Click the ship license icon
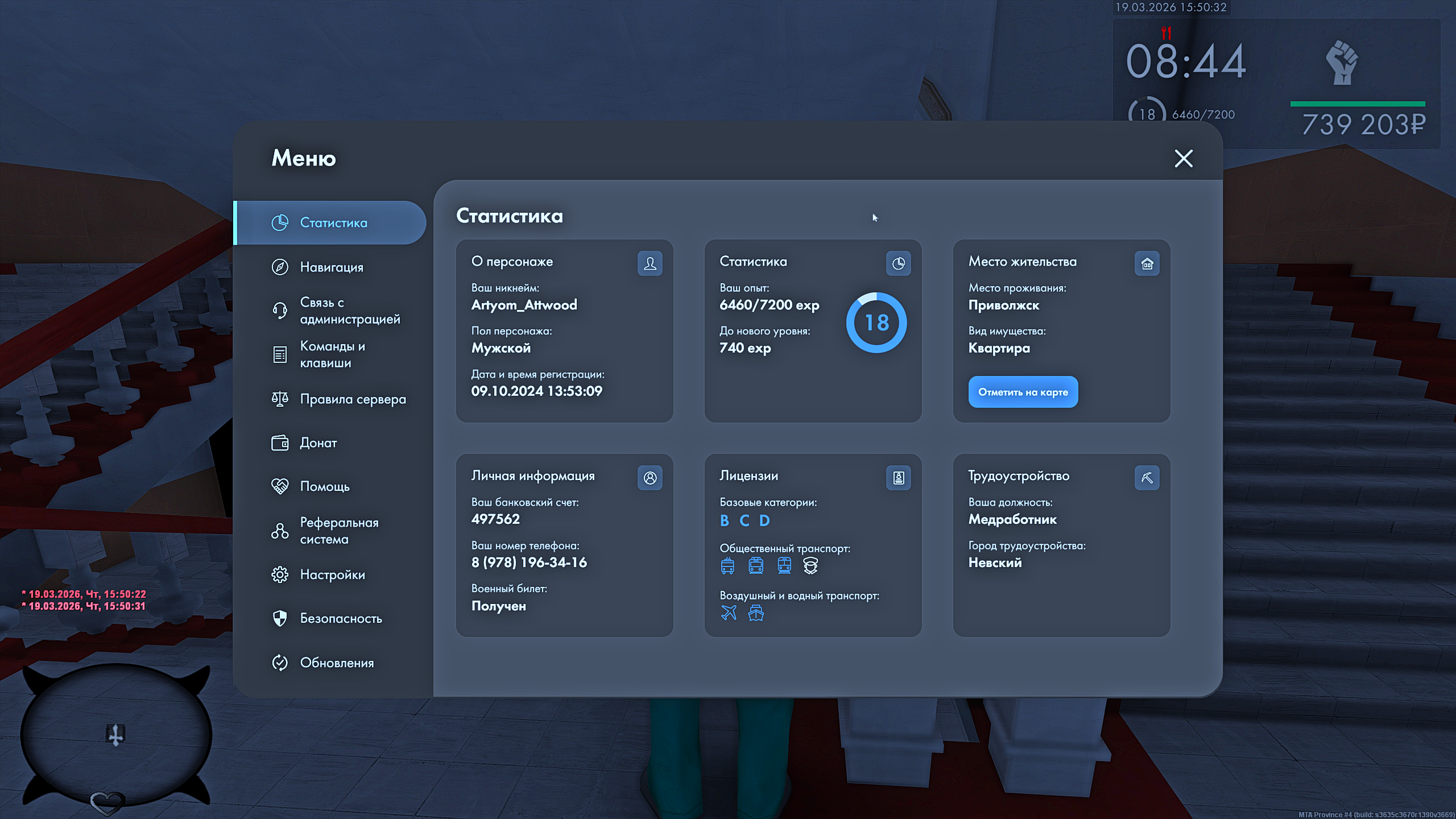 pos(756,613)
